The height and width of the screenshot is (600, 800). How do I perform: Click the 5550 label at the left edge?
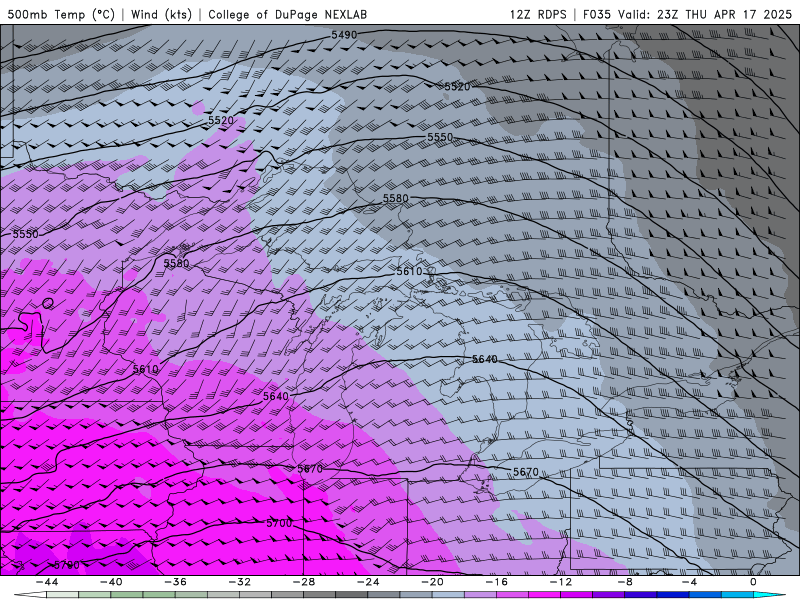(x=26, y=234)
